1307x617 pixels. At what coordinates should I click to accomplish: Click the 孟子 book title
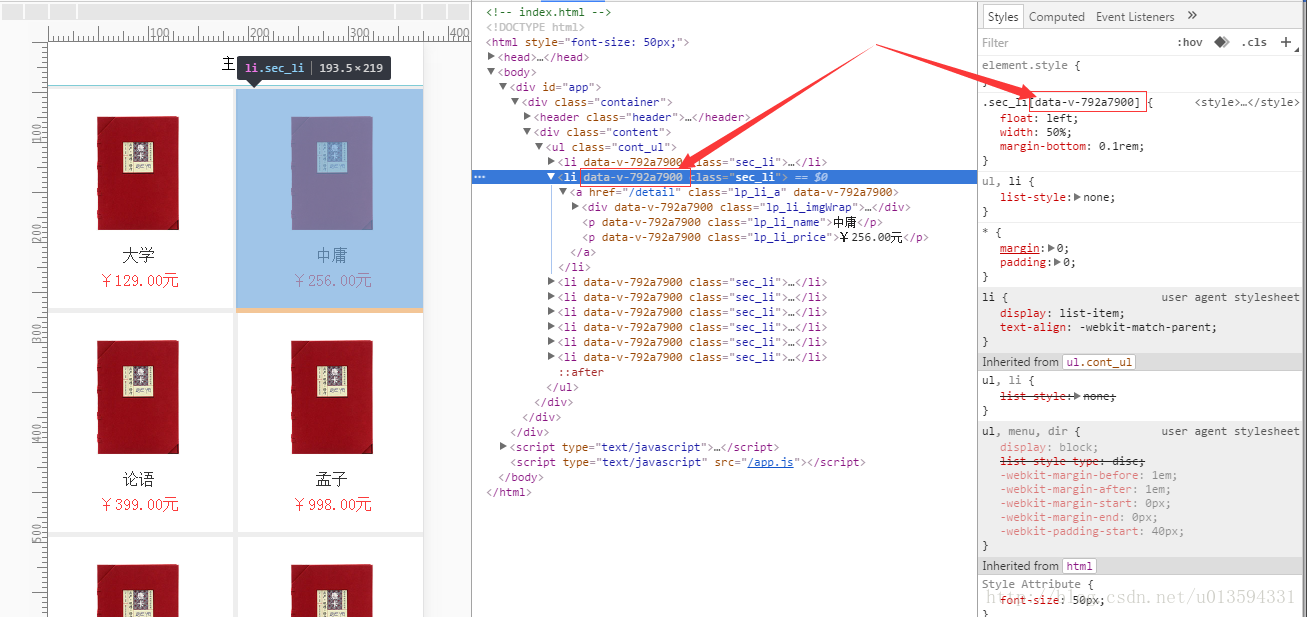pyautogui.click(x=332, y=480)
